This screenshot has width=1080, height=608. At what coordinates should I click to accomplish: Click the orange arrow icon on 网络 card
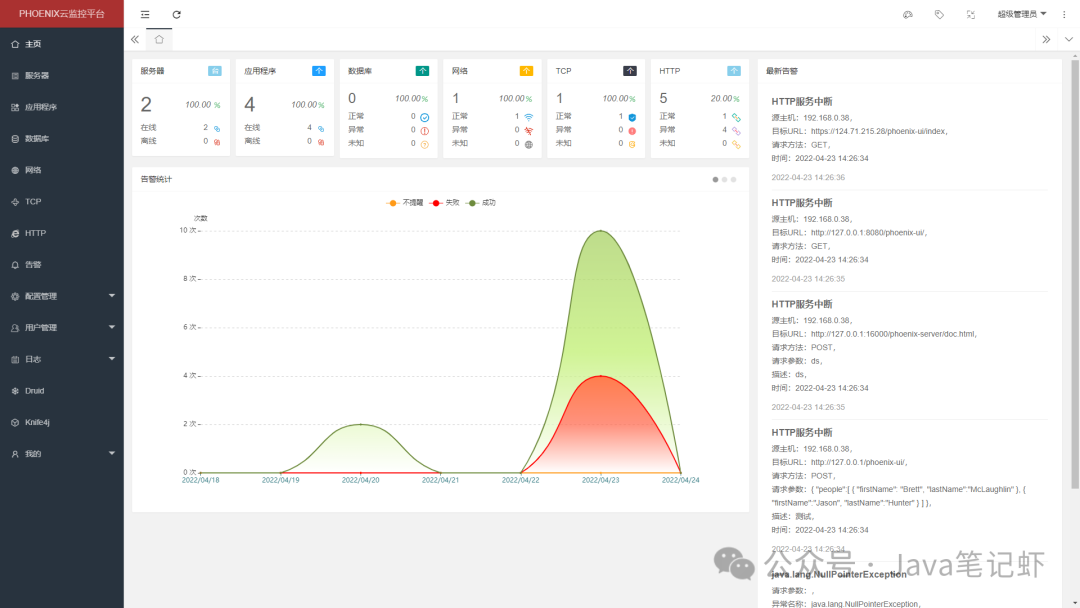526,71
